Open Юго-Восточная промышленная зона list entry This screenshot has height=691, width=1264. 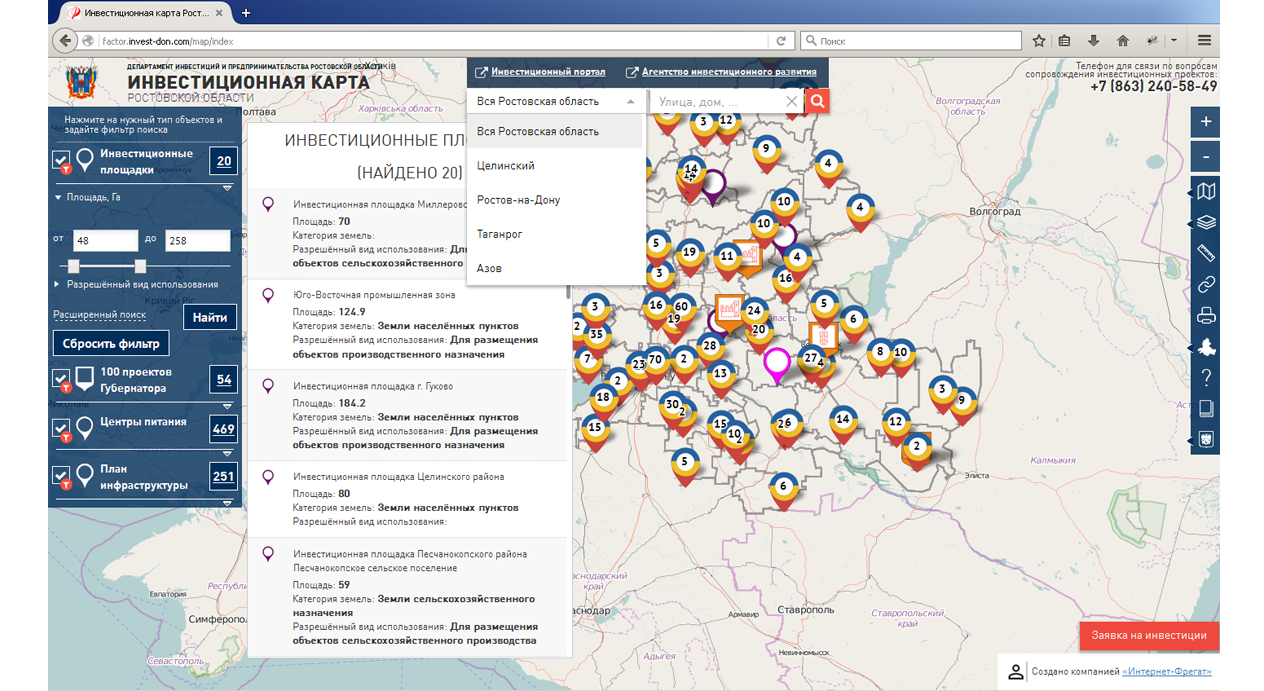(x=407, y=324)
